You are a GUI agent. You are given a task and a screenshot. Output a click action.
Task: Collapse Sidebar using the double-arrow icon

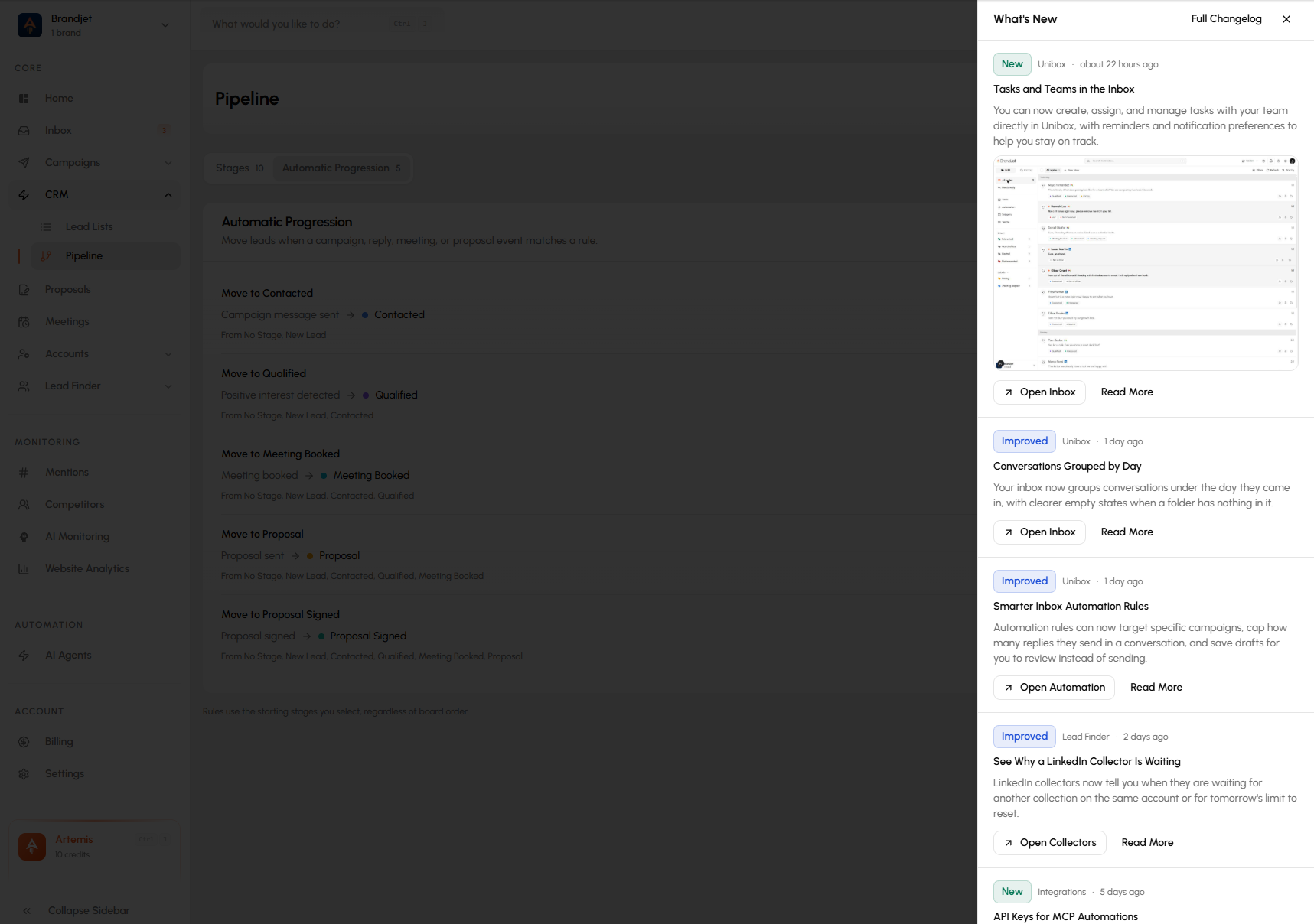(x=27, y=911)
